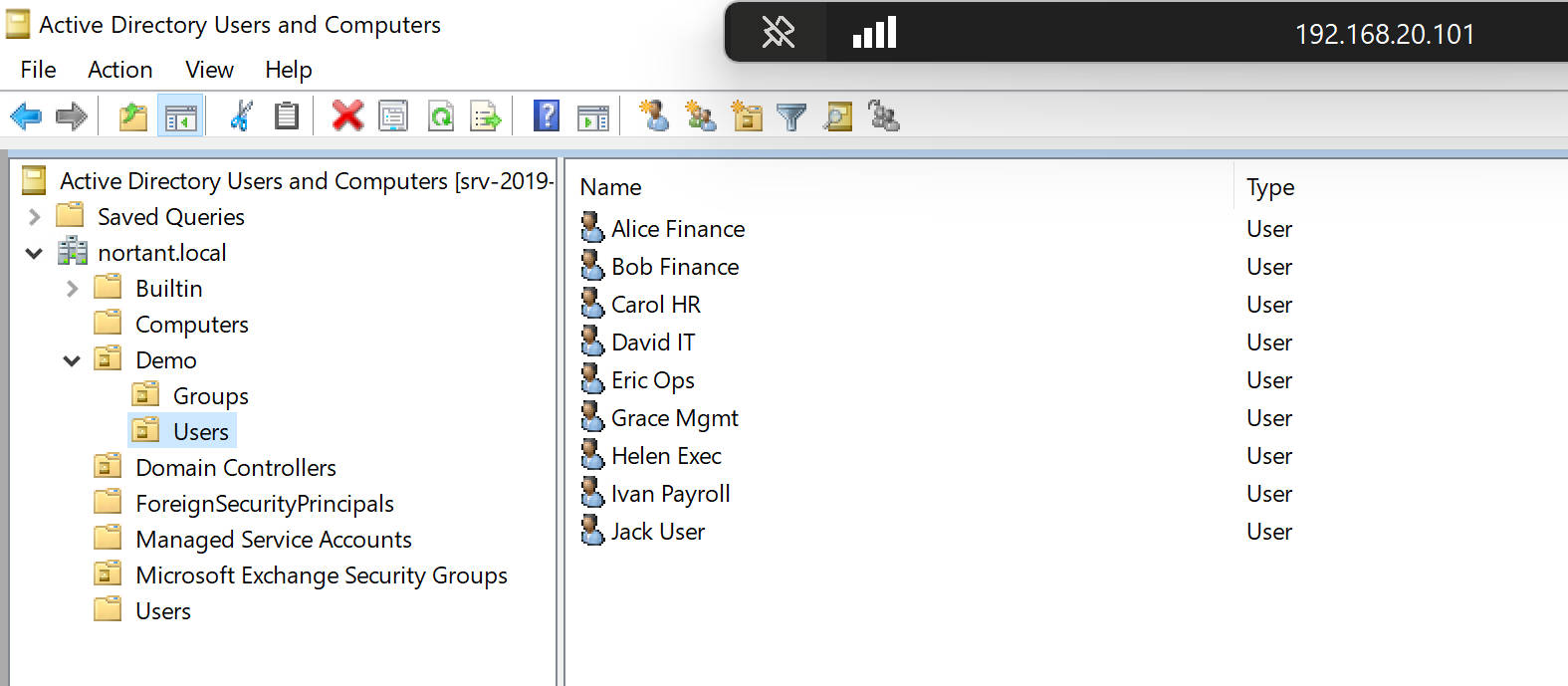Open the View menu
The image size is (1568, 686).
pos(209,70)
